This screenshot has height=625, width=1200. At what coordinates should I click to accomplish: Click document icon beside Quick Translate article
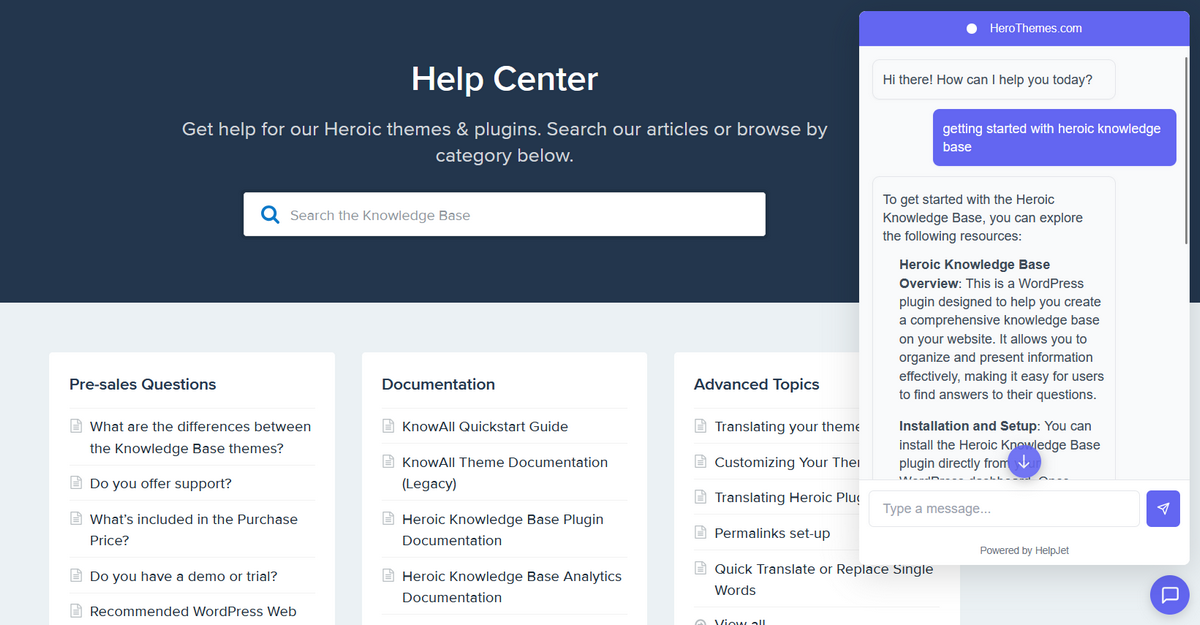pos(700,569)
